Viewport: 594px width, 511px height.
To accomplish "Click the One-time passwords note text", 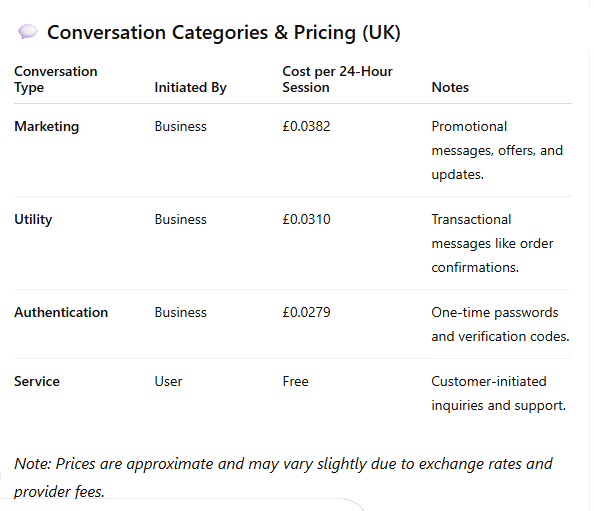I will [x=500, y=325].
